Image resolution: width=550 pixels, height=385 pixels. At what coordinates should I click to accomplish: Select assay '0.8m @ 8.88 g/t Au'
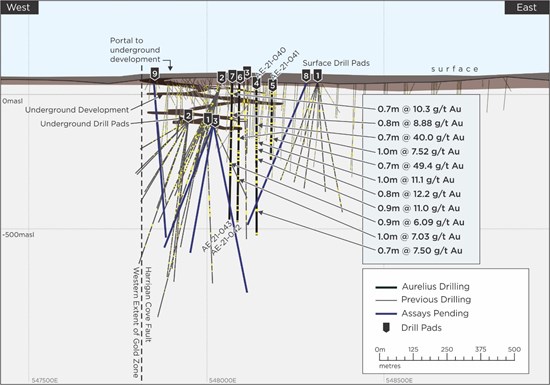pyautogui.click(x=420, y=123)
